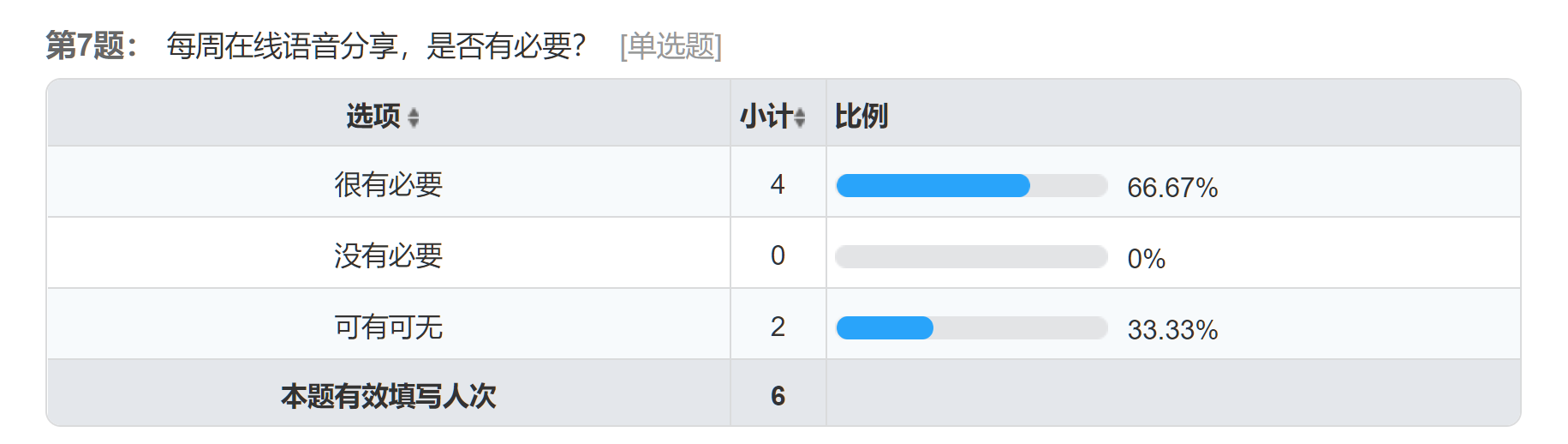Click the subtotal count 2
Image resolution: width=1568 pixels, height=444 pixels.
778,327
